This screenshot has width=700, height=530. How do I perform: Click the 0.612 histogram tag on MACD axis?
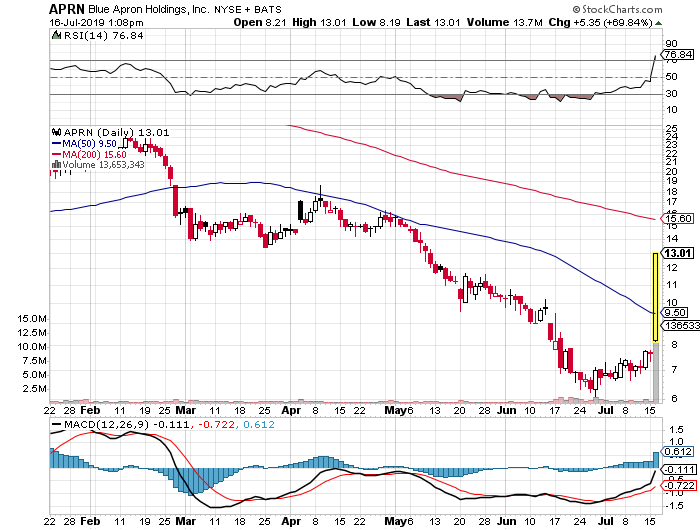(x=677, y=452)
